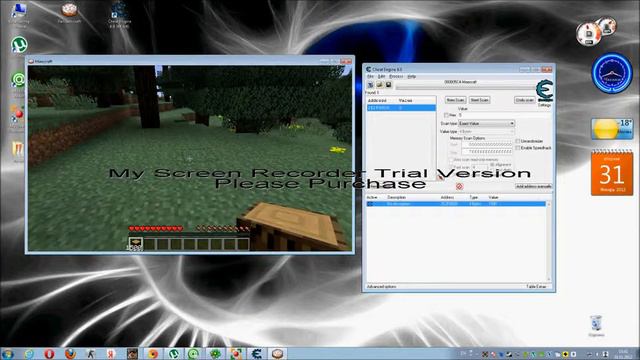Image resolution: width=640 pixels, height=360 pixels.
Task: Open Internet Explorer from the taskbar
Action: tap(29, 353)
